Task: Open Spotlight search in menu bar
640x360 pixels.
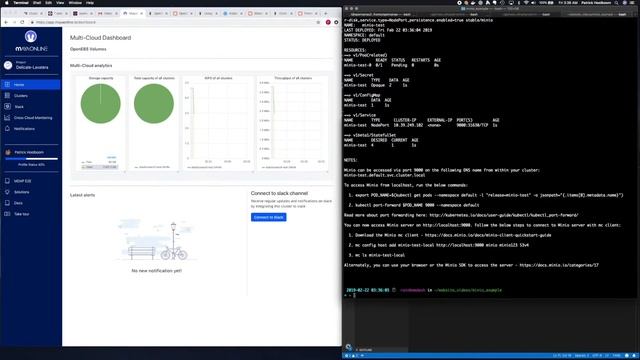Action: [x=617, y=3]
